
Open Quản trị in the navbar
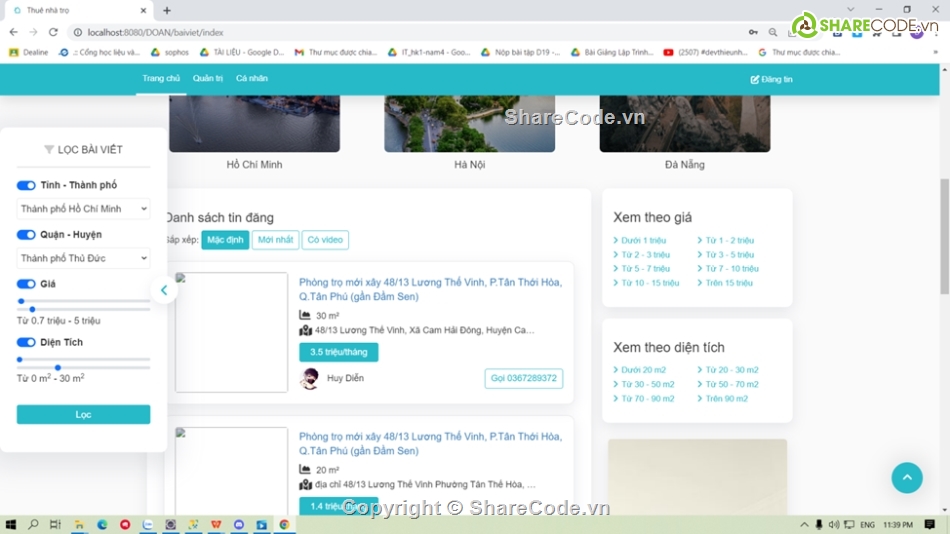(x=208, y=78)
